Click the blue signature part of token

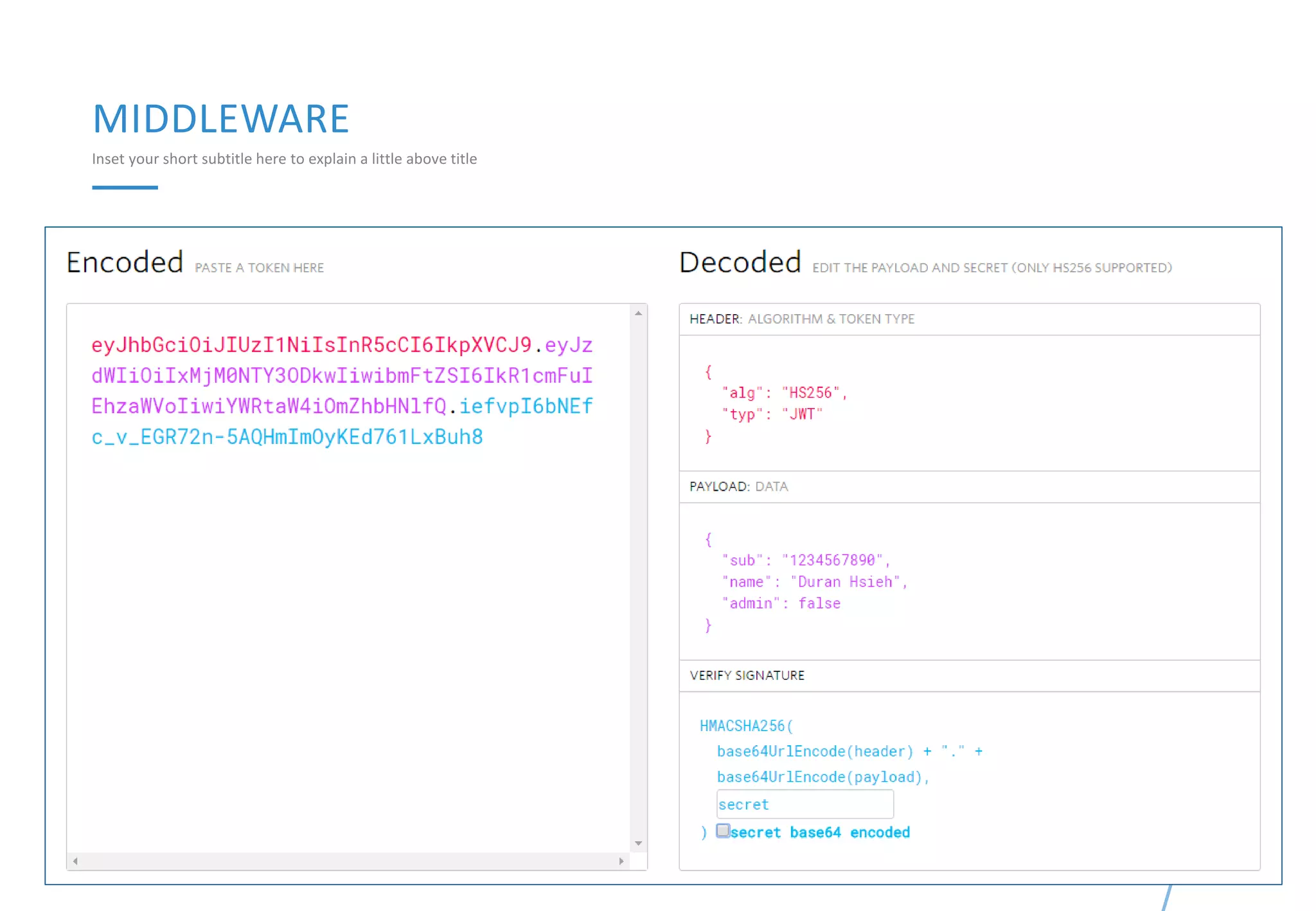[287, 437]
